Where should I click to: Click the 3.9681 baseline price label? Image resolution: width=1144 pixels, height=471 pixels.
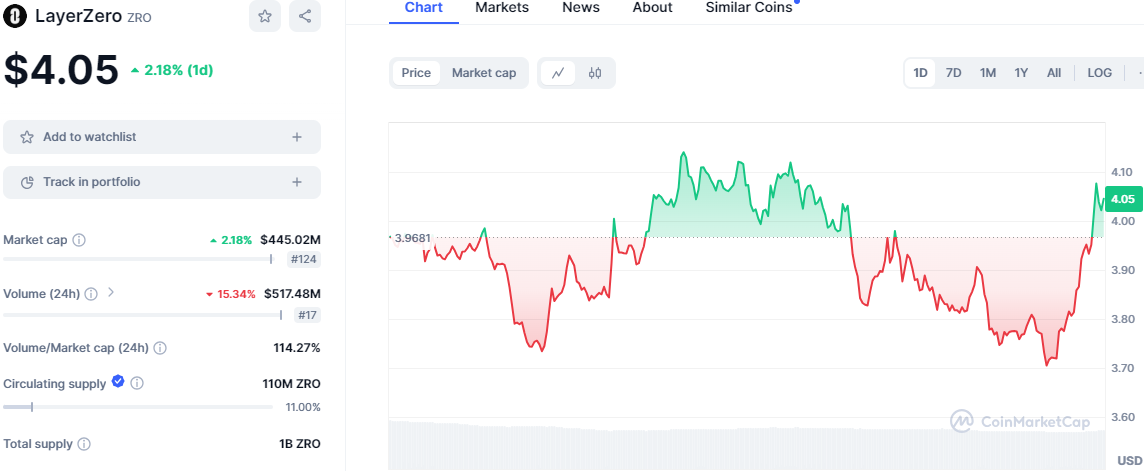tap(411, 238)
